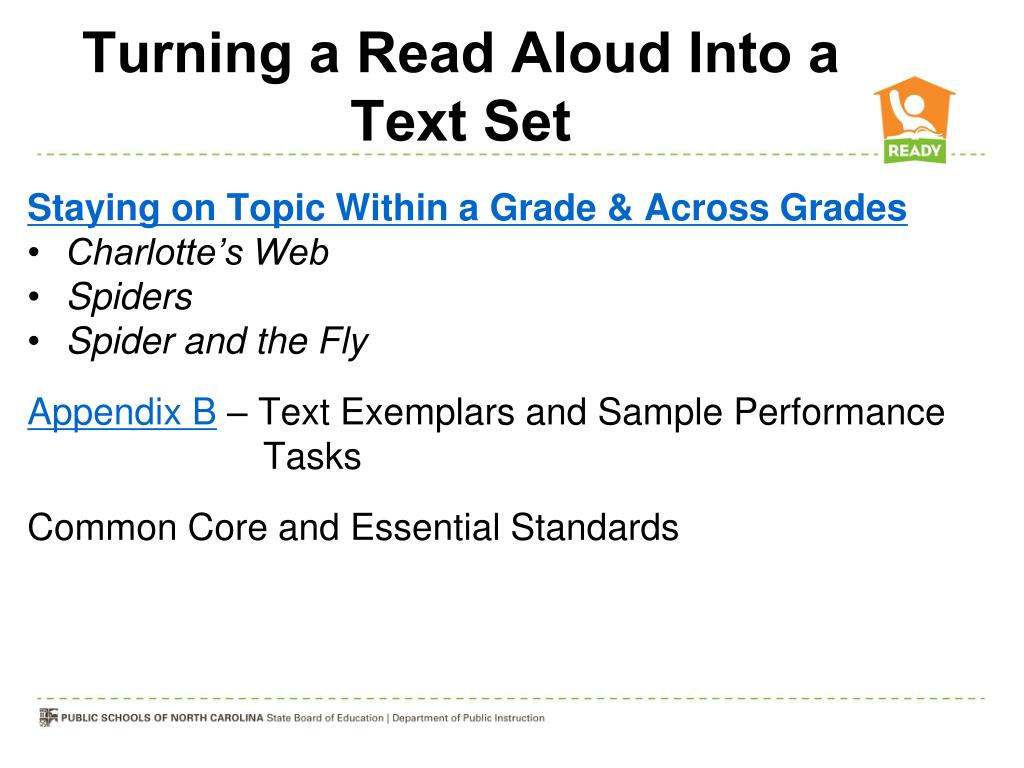The image size is (1024, 768).
Task: Select the Spider and the Fly item
Action: point(218,342)
